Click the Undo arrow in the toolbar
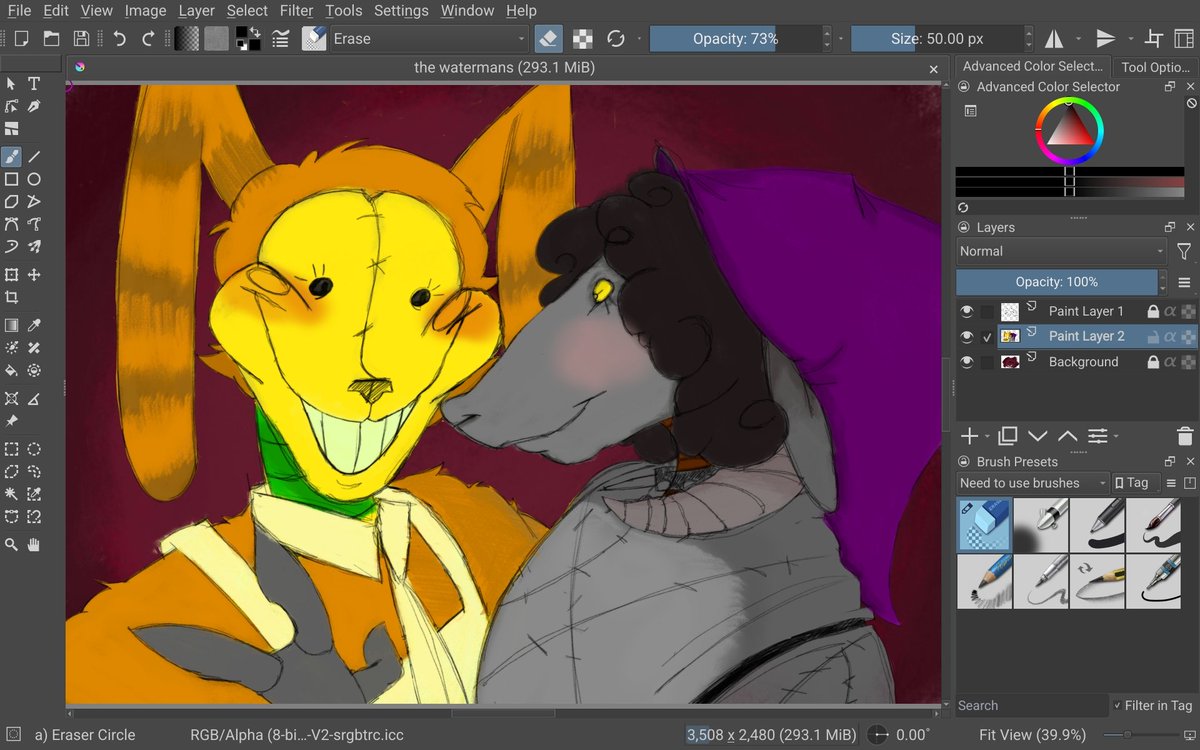 pos(119,39)
